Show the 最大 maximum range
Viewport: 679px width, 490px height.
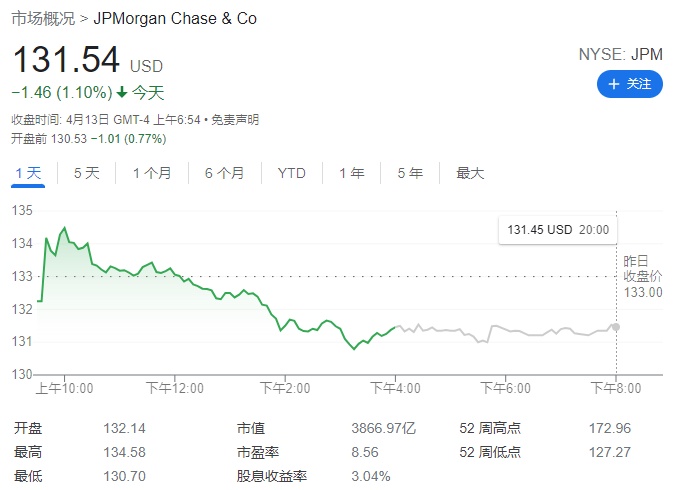(x=470, y=173)
